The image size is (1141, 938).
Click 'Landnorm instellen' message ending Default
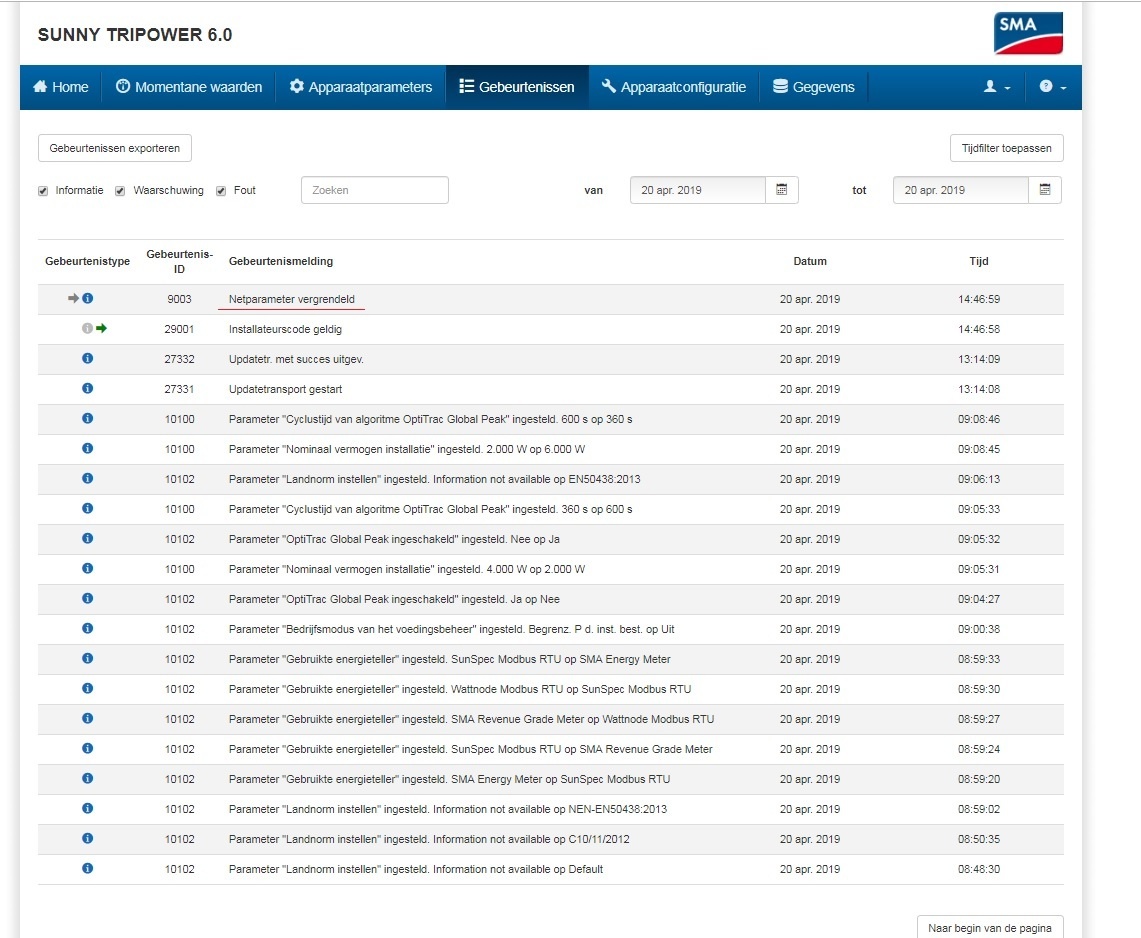click(x=416, y=869)
